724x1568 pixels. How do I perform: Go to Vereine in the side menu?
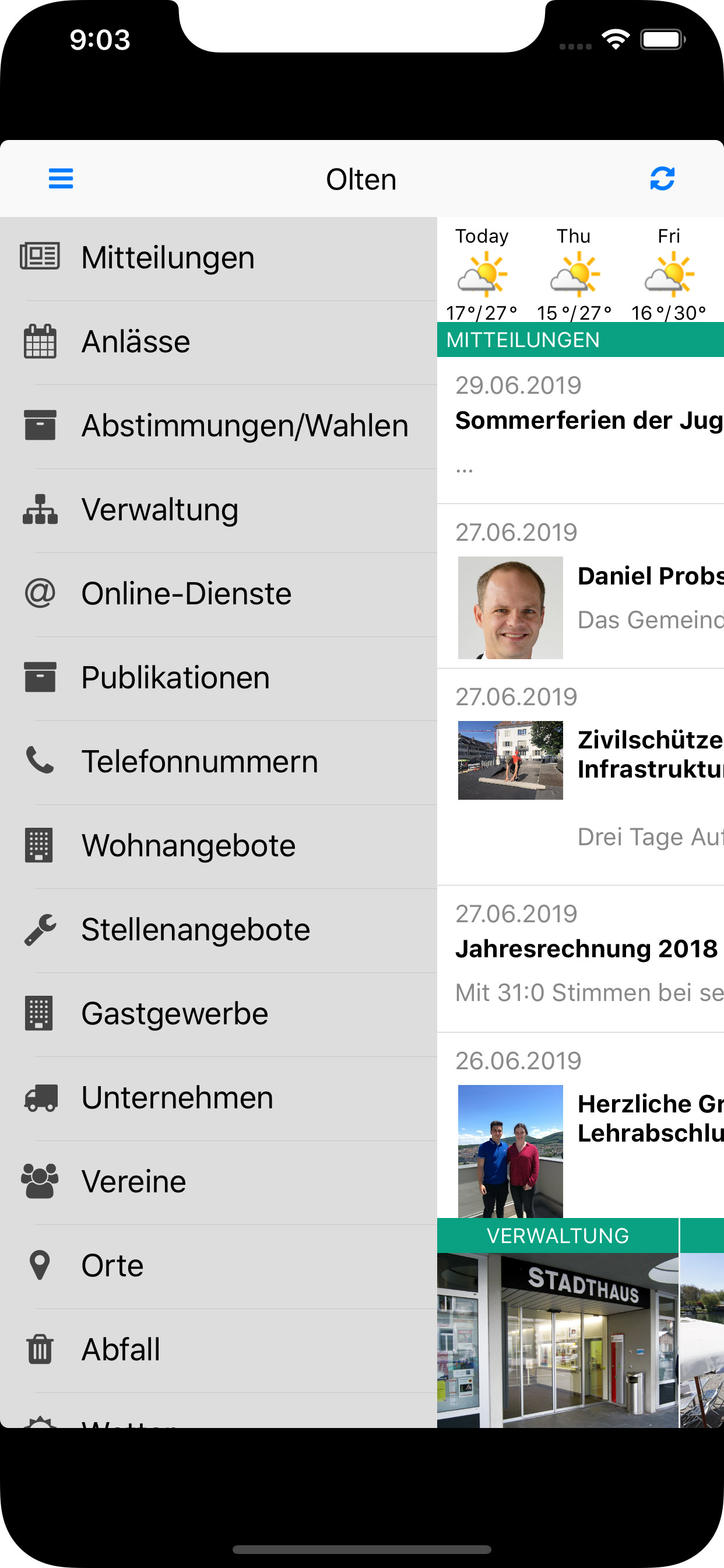click(x=134, y=1181)
